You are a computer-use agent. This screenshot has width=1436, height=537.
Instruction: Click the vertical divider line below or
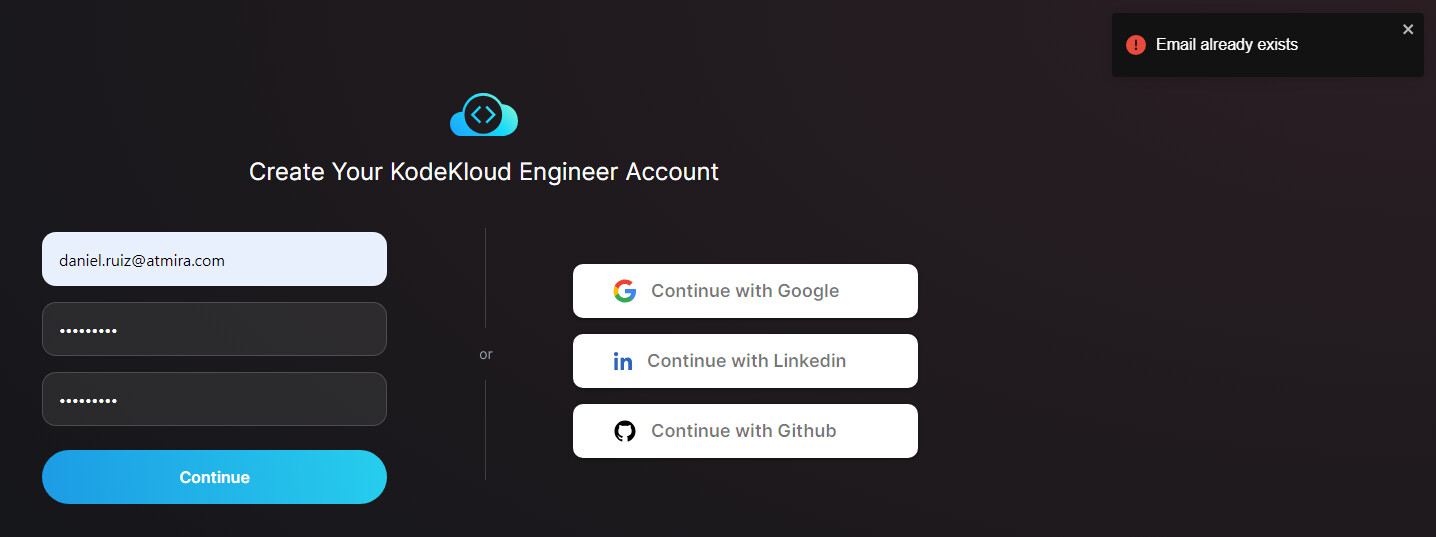tap(486, 430)
